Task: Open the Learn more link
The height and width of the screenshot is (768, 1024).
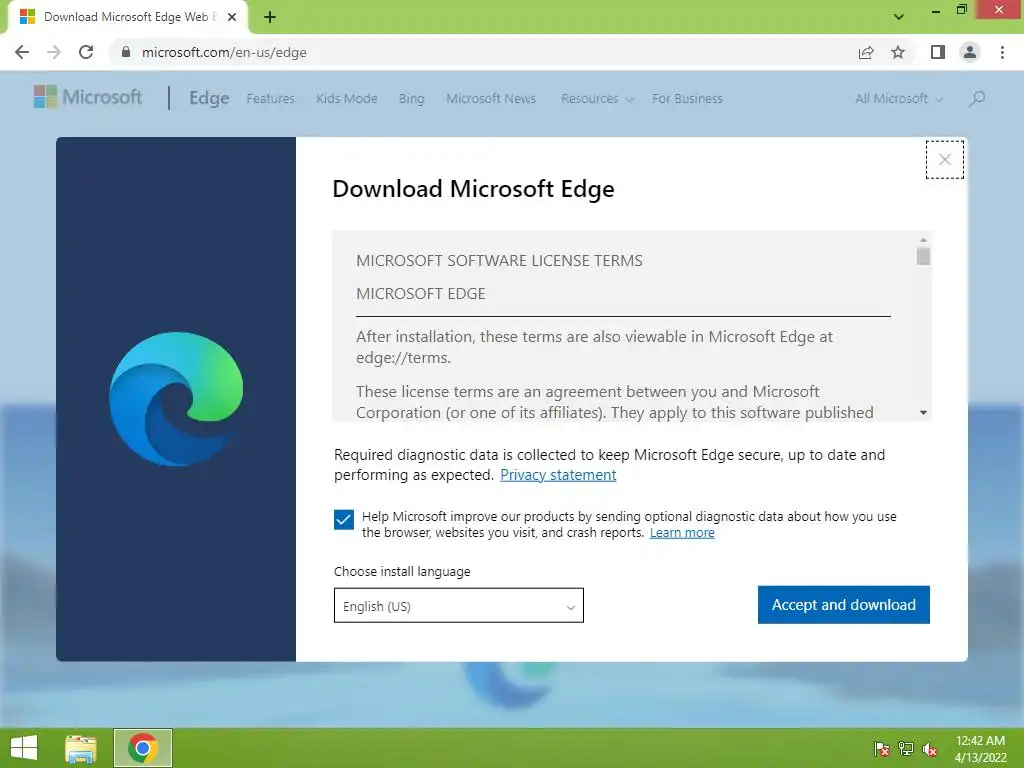Action: [x=682, y=533]
